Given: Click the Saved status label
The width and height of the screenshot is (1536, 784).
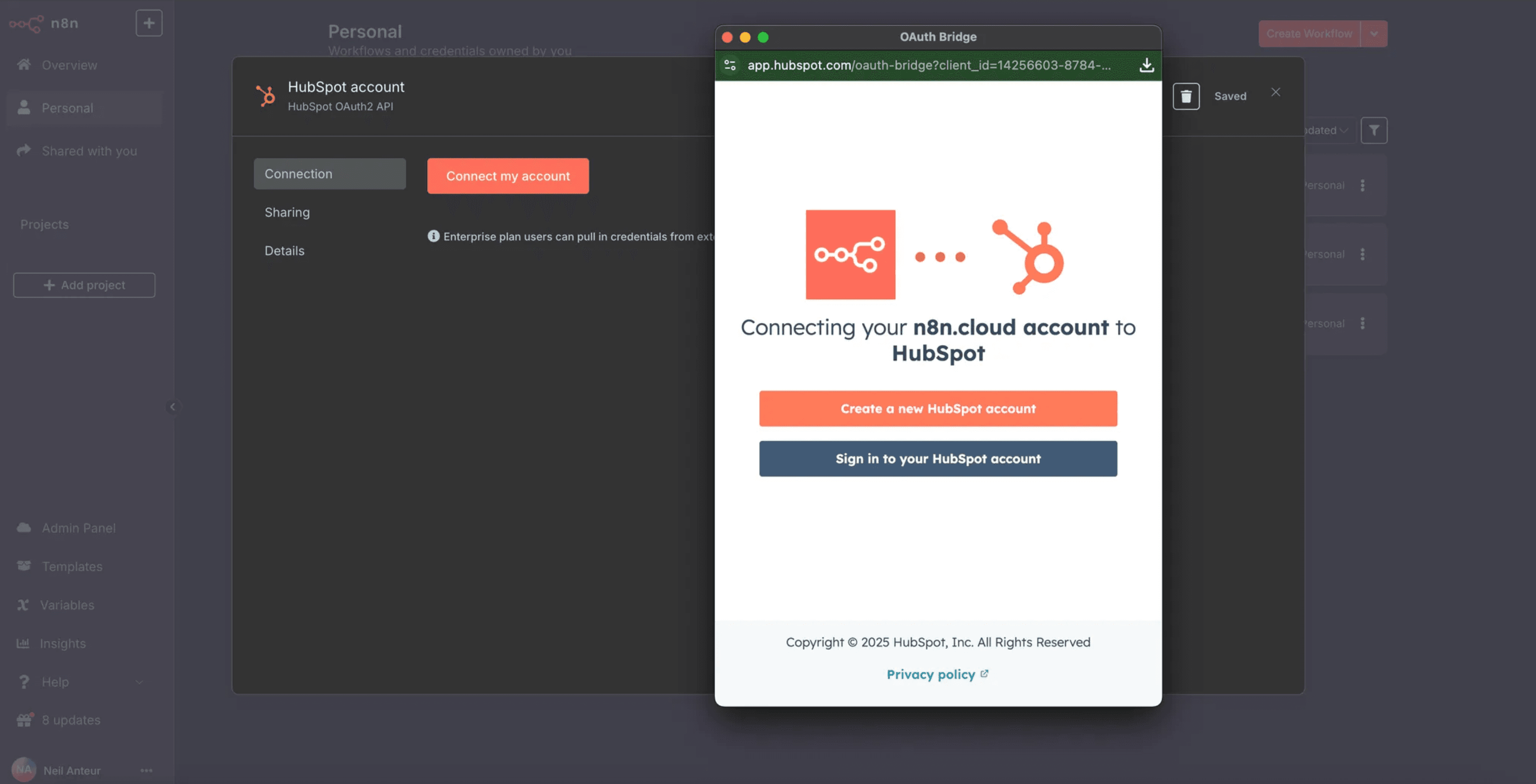Looking at the screenshot, I should point(1230,96).
